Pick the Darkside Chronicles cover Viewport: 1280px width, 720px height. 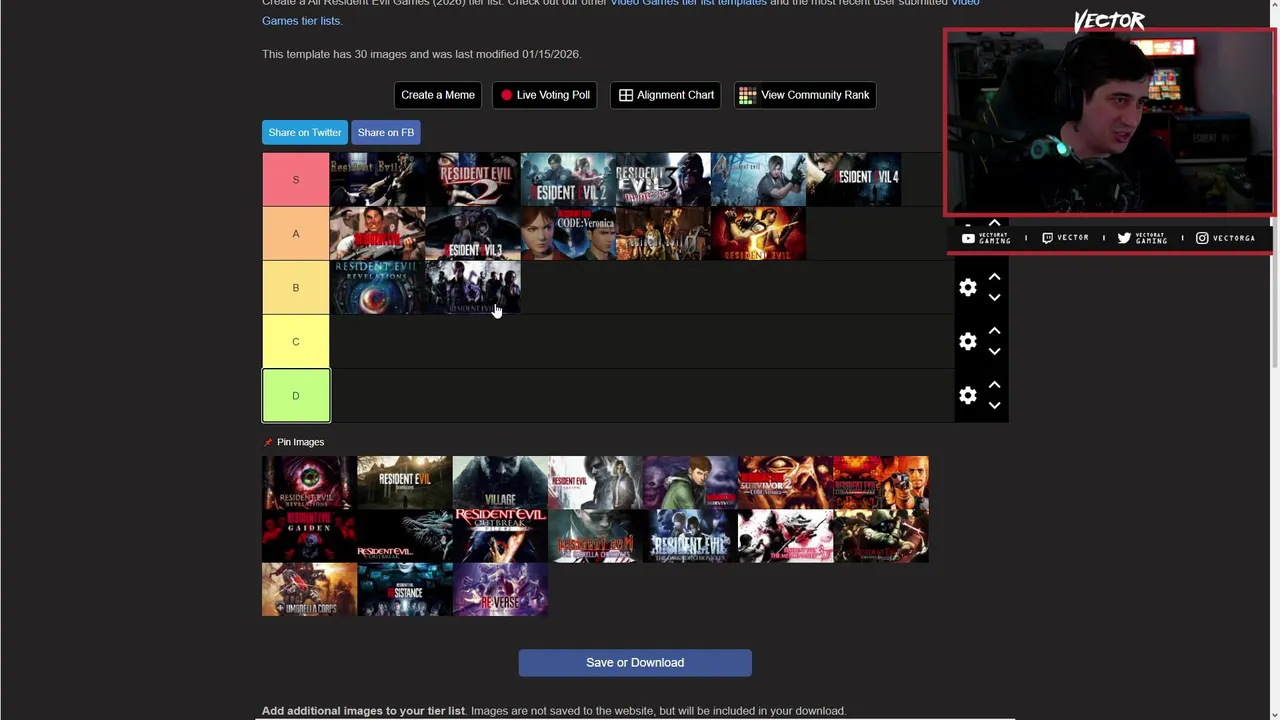click(x=690, y=536)
